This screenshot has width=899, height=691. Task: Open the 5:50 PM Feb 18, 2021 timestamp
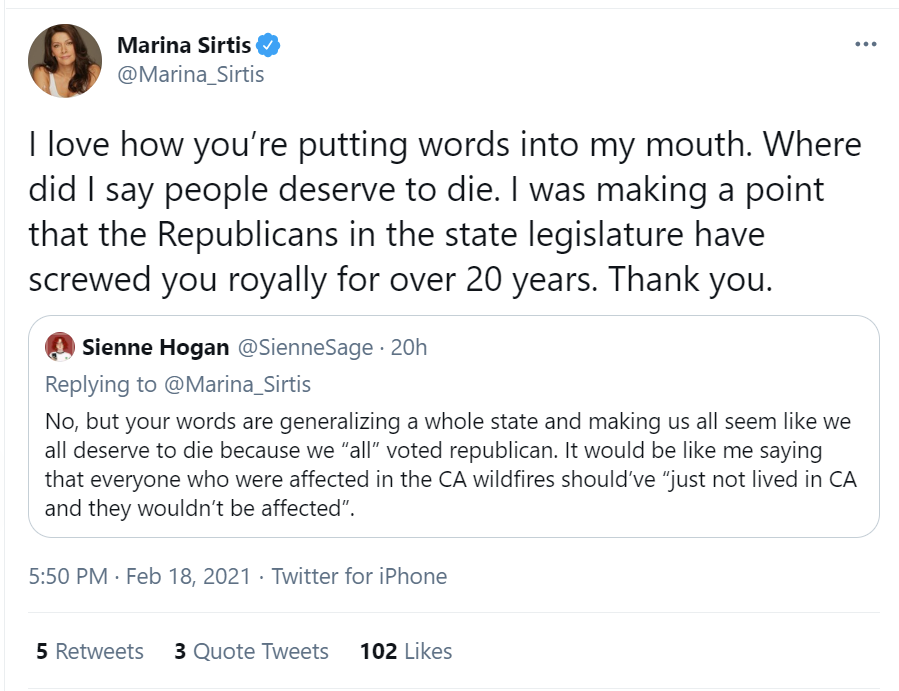[x=135, y=576]
